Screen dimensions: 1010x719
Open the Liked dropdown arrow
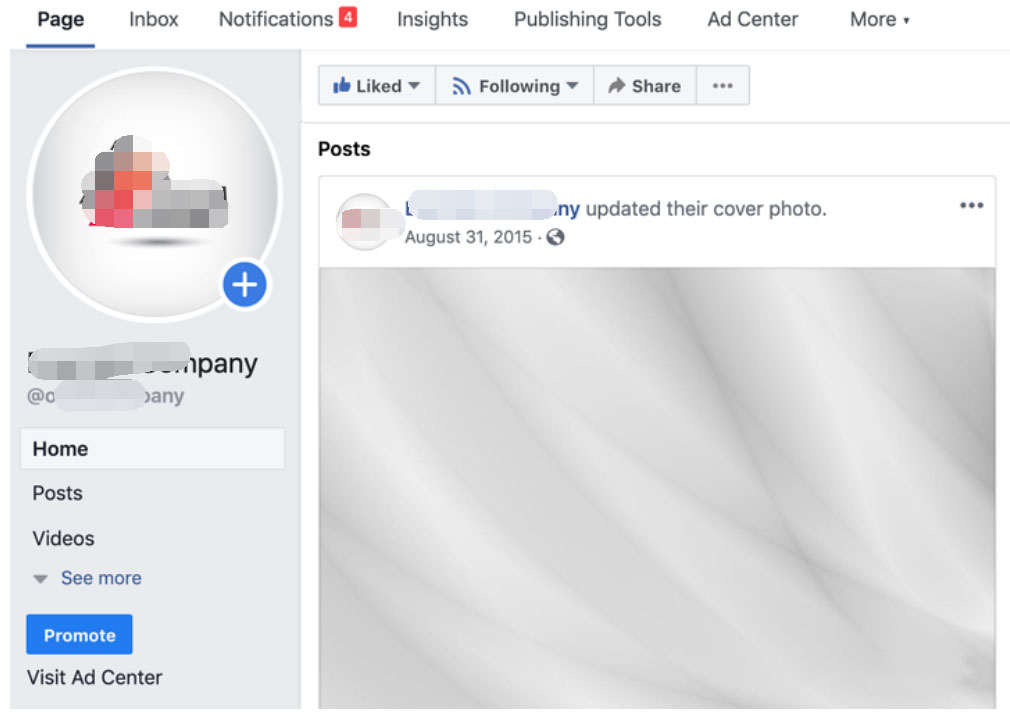pos(414,86)
